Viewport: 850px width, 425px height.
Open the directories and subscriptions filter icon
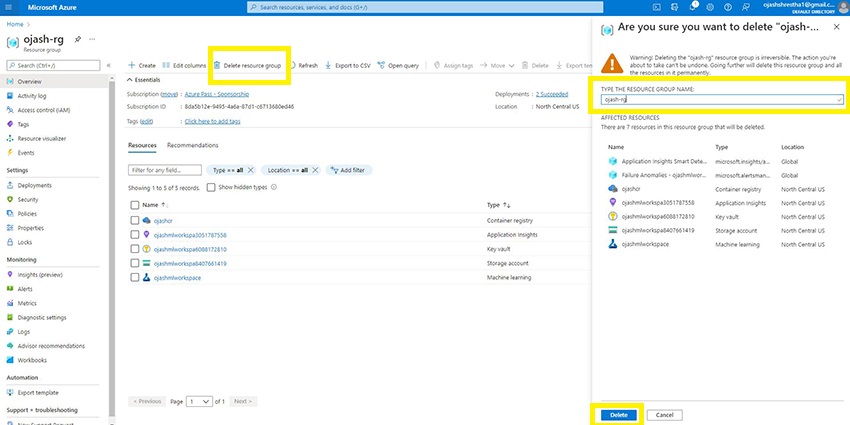pos(674,7)
